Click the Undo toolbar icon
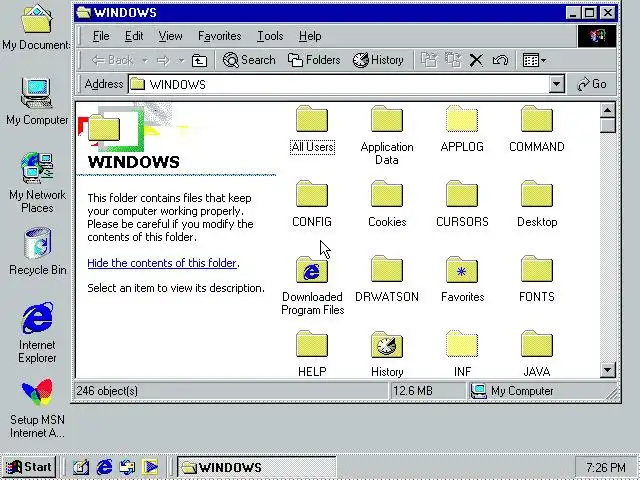The image size is (640, 480). pyautogui.click(x=500, y=60)
